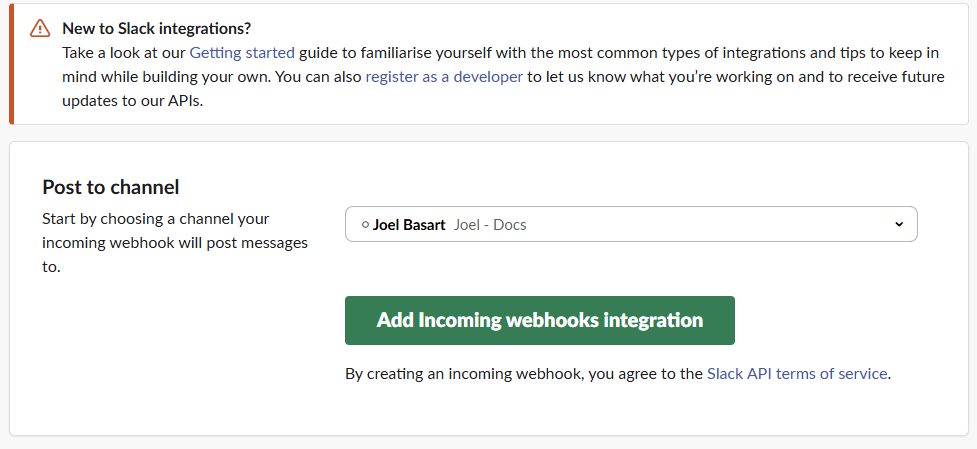Click the "New to Slack integrations?" heading
This screenshot has width=977, height=449.
point(156,29)
